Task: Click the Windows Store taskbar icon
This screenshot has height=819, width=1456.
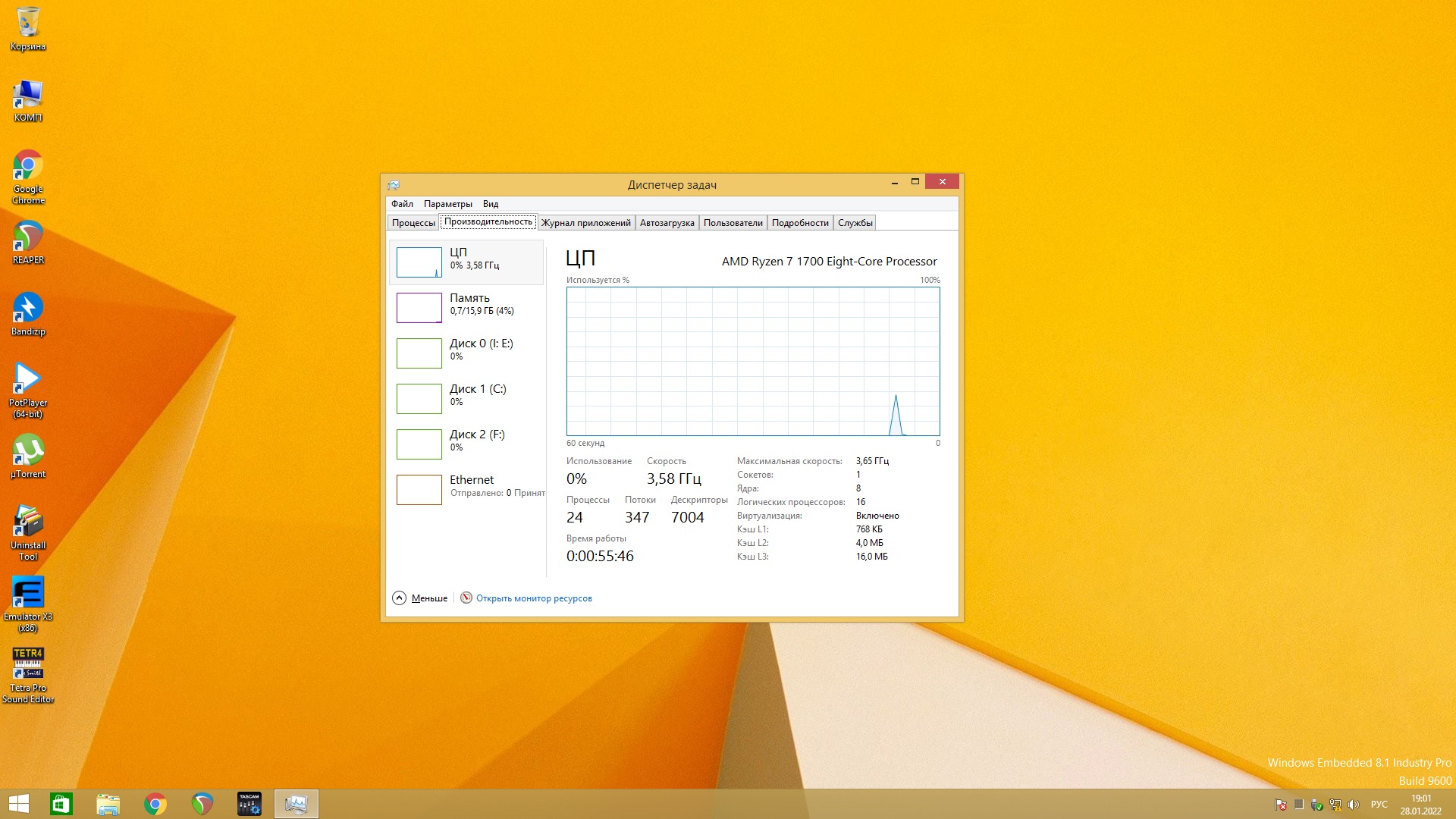Action: 61,804
